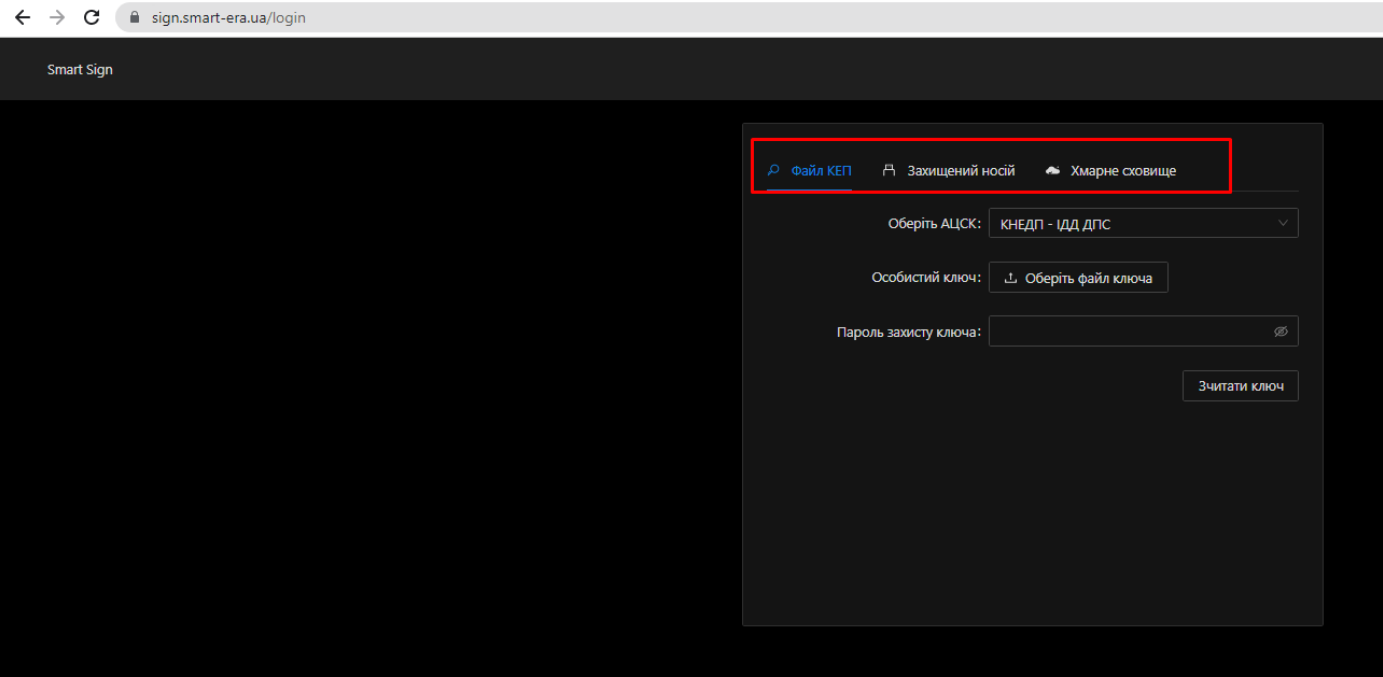This screenshot has height=677, width=1383.
Task: Toggle password visibility eye icon
Action: (1280, 332)
